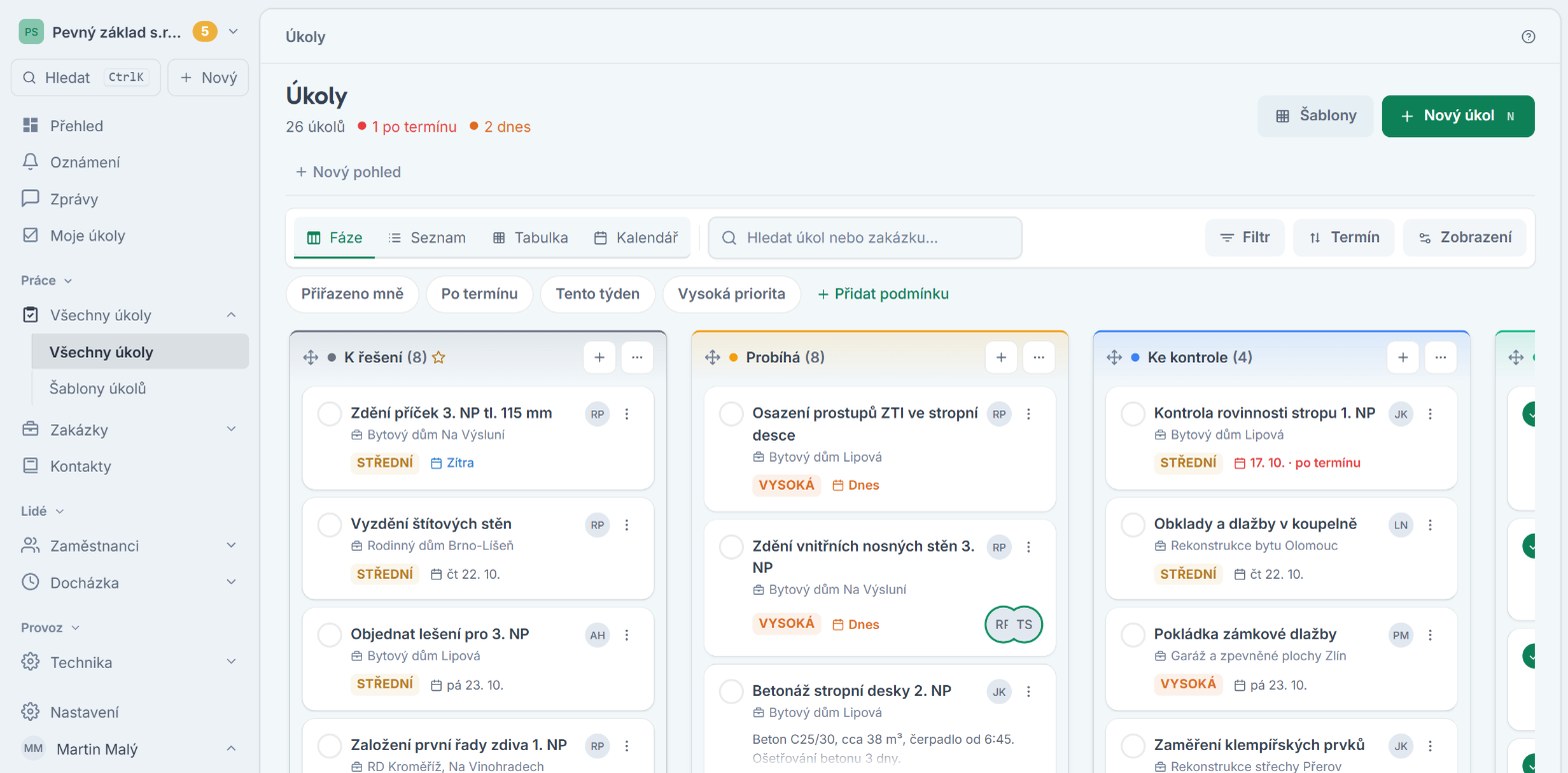The image size is (1568, 773).
Task: Expand the Zakázky sidebar section
Action: tap(231, 430)
